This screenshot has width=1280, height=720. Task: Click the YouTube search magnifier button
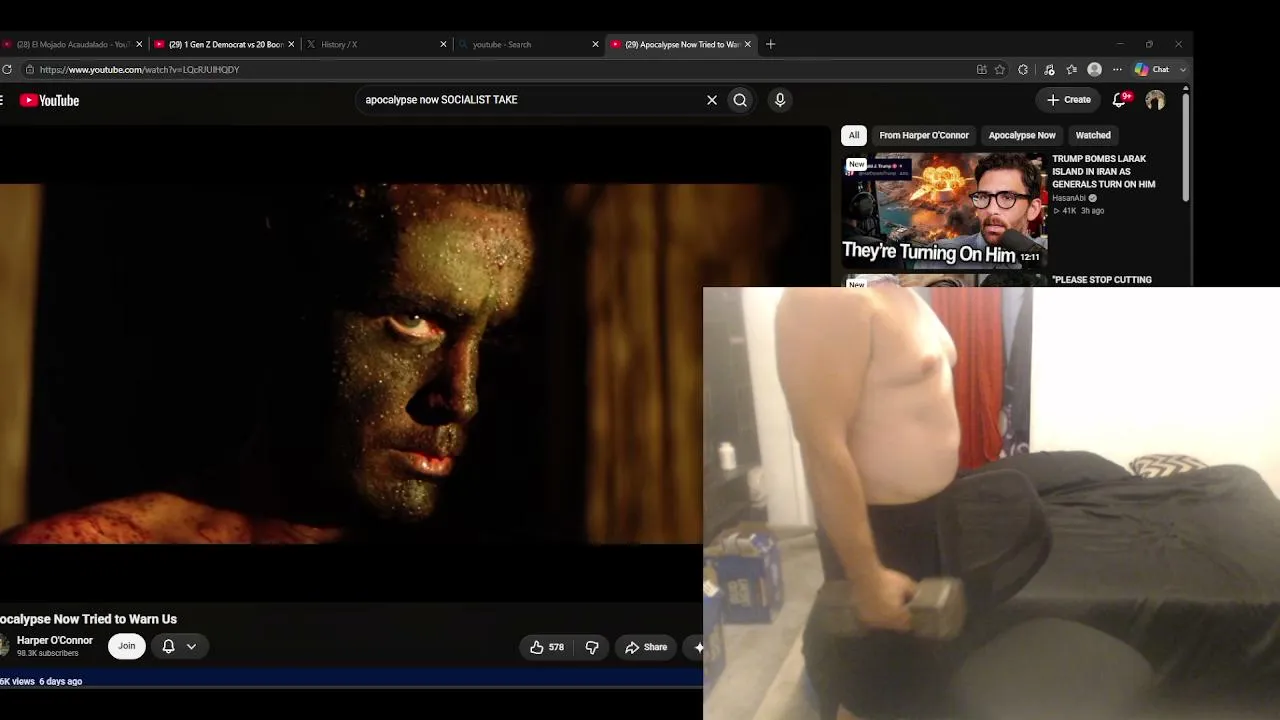[x=740, y=100]
